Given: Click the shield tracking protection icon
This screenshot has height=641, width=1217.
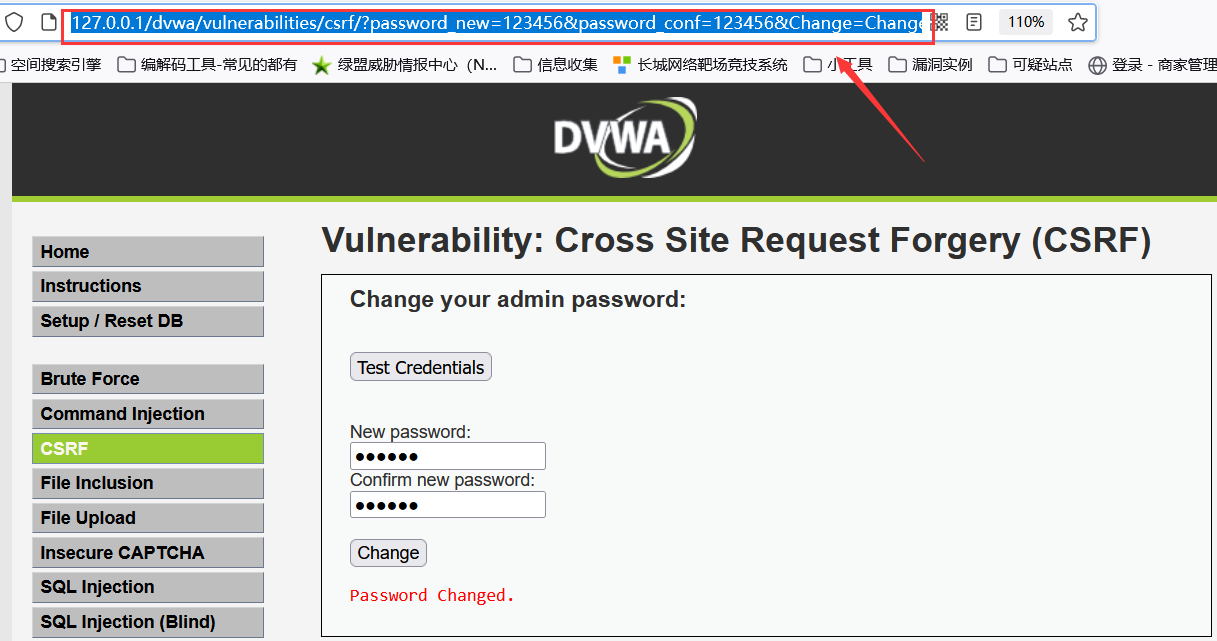Looking at the screenshot, I should pyautogui.click(x=14, y=22).
